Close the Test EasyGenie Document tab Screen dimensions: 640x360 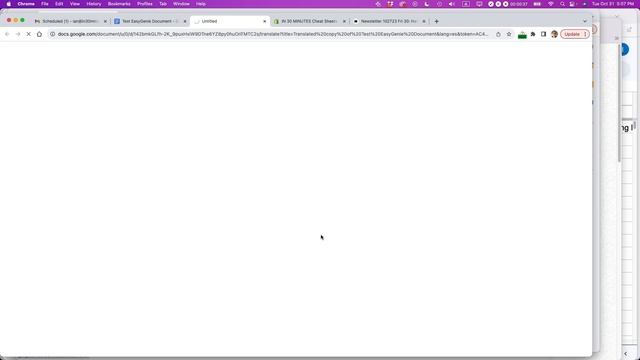click(184, 21)
